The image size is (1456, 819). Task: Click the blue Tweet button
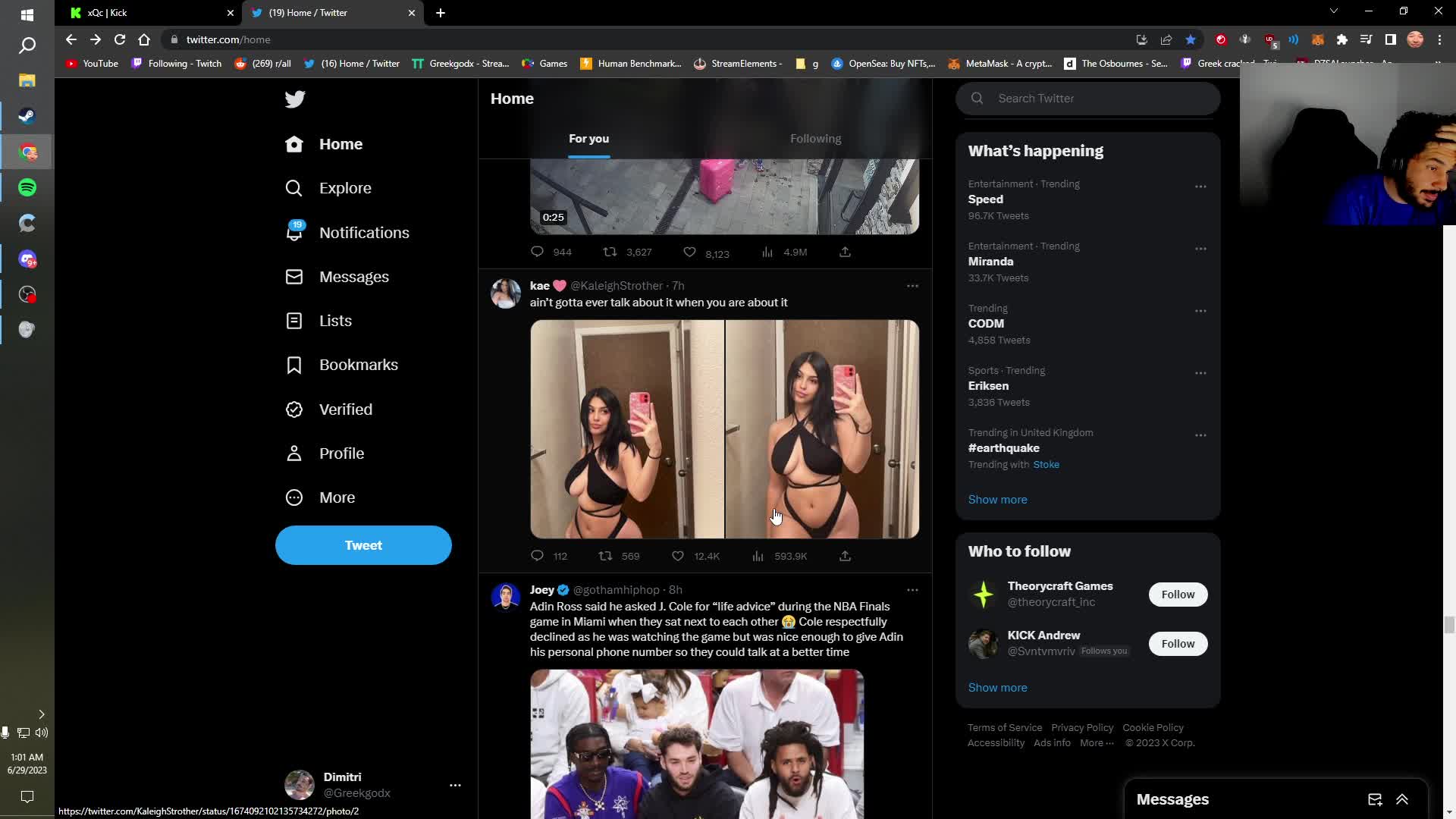tap(363, 545)
